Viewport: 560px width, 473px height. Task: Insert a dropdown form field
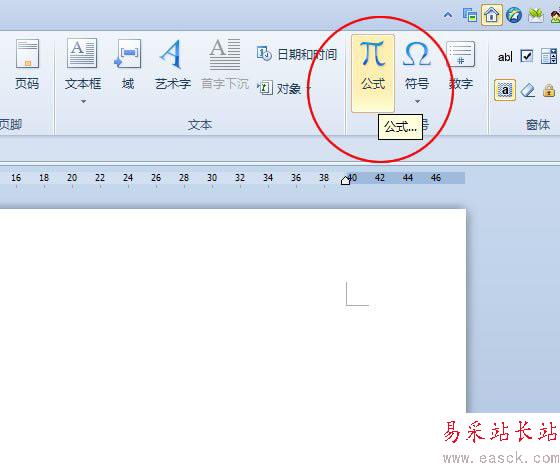coord(549,56)
